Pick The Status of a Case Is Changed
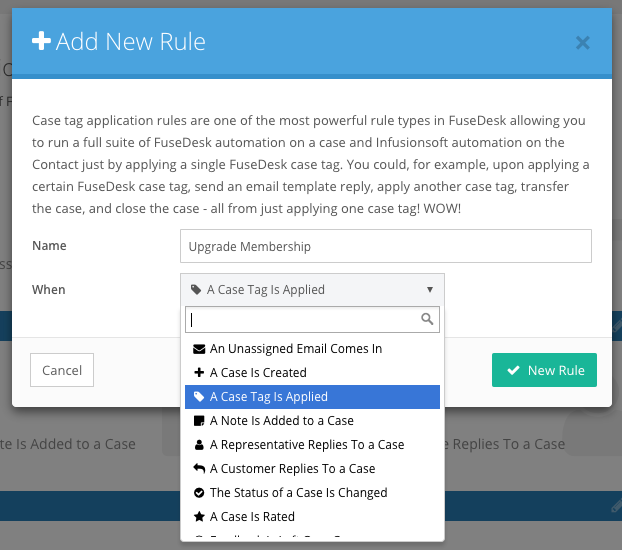Screen dimensions: 622x550 (312, 492)
